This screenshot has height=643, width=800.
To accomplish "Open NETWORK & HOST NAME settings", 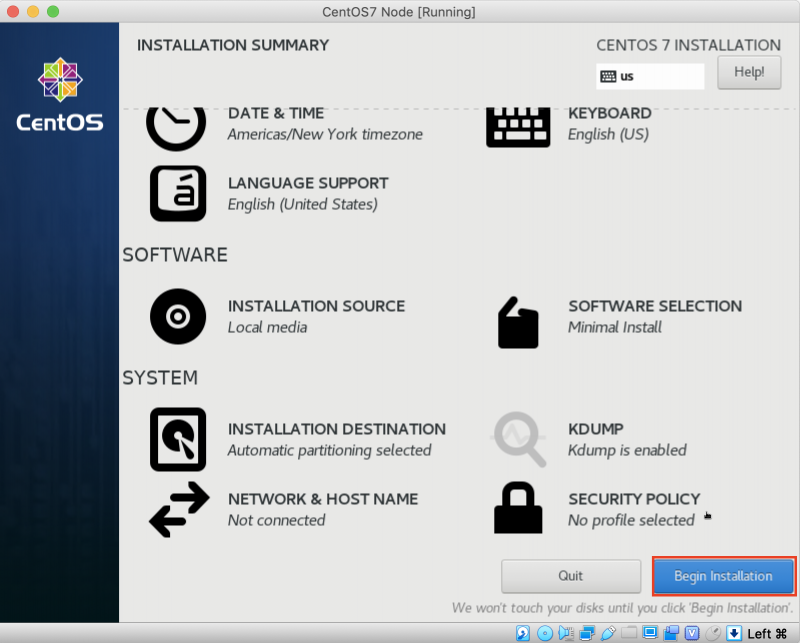I will click(x=323, y=499).
